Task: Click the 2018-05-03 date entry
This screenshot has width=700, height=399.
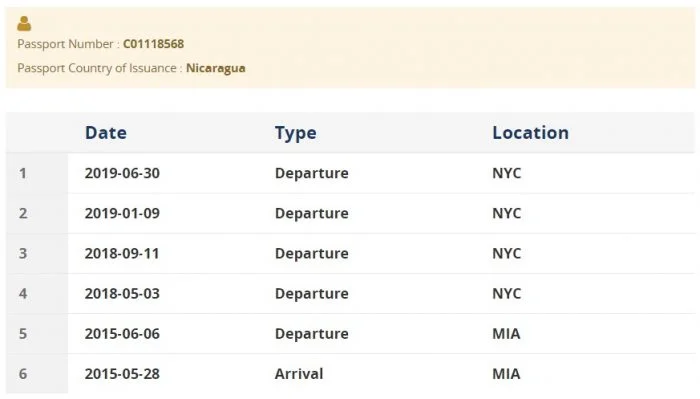Action: click(122, 294)
